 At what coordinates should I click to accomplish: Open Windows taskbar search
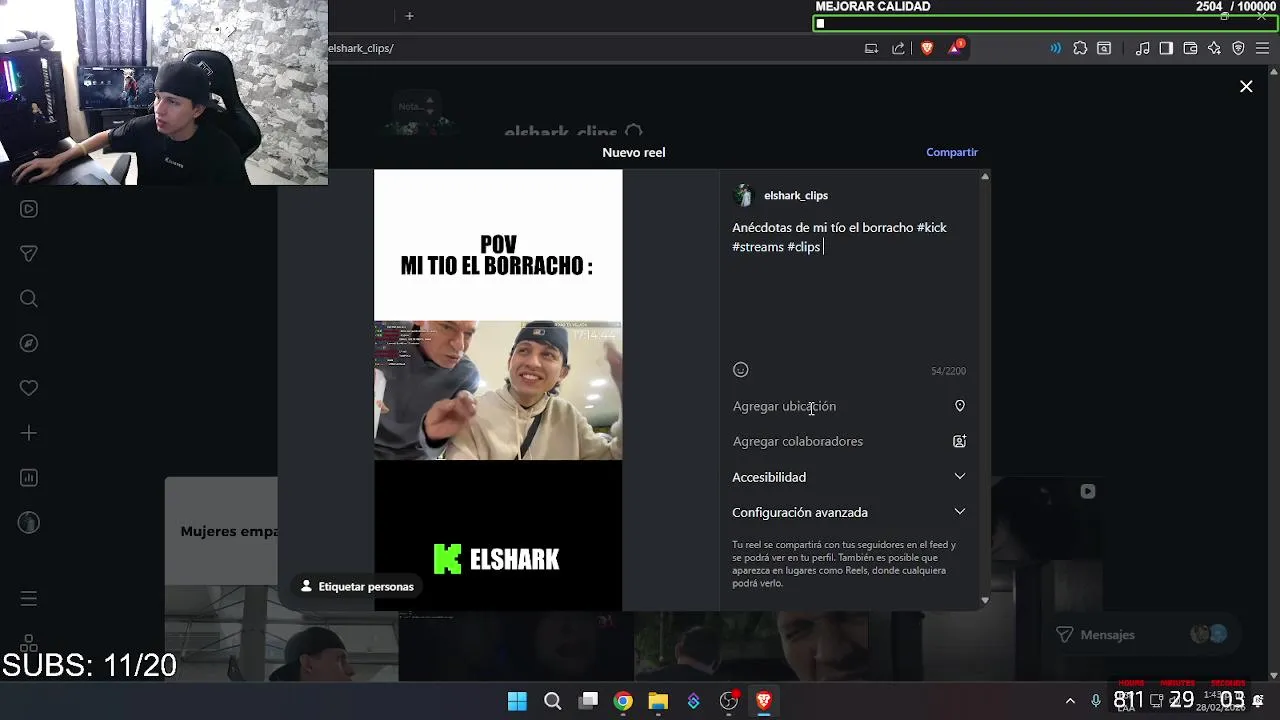552,701
